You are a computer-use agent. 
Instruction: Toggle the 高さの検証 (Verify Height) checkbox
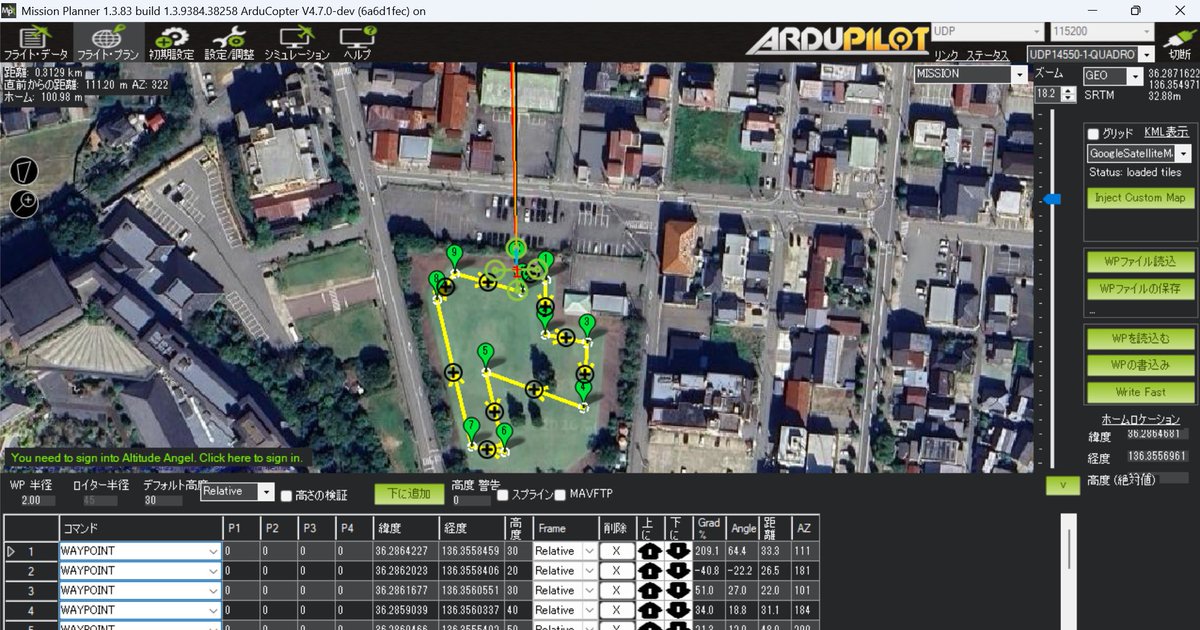287,495
